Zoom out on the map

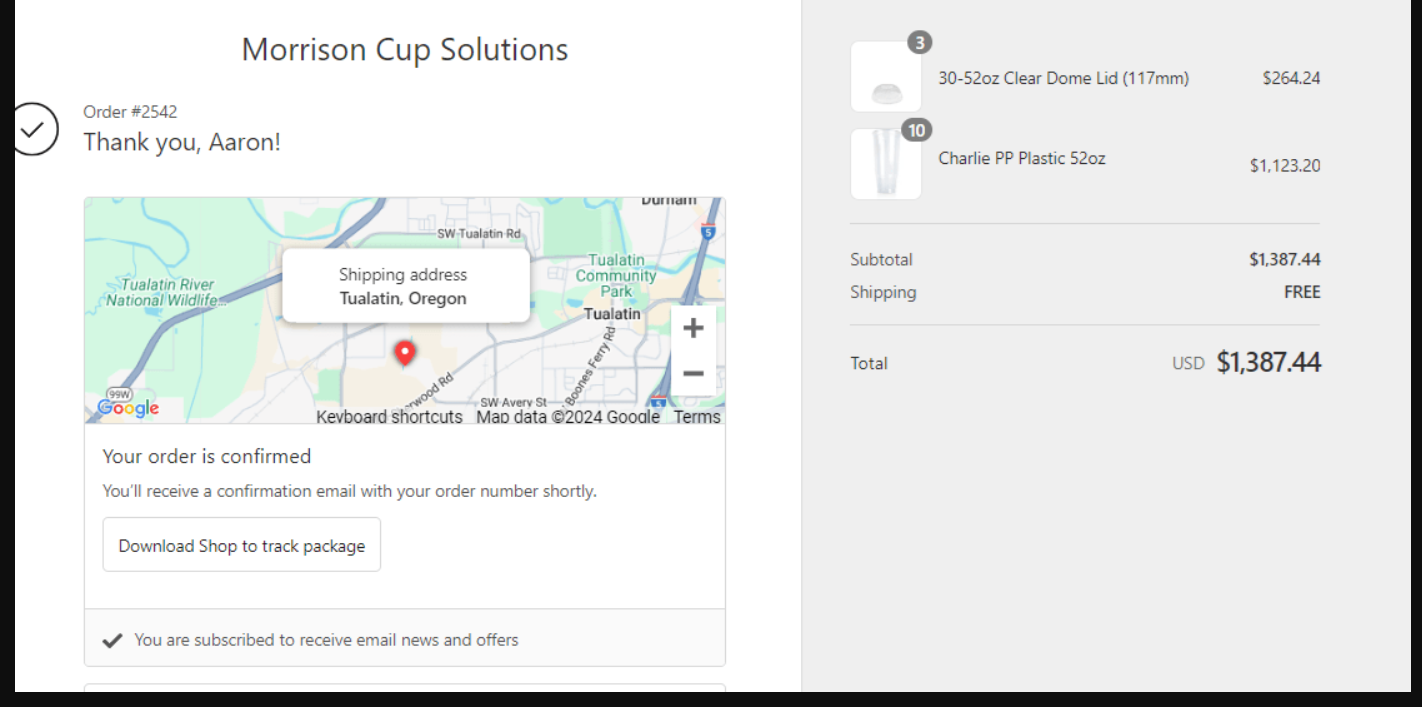point(693,374)
